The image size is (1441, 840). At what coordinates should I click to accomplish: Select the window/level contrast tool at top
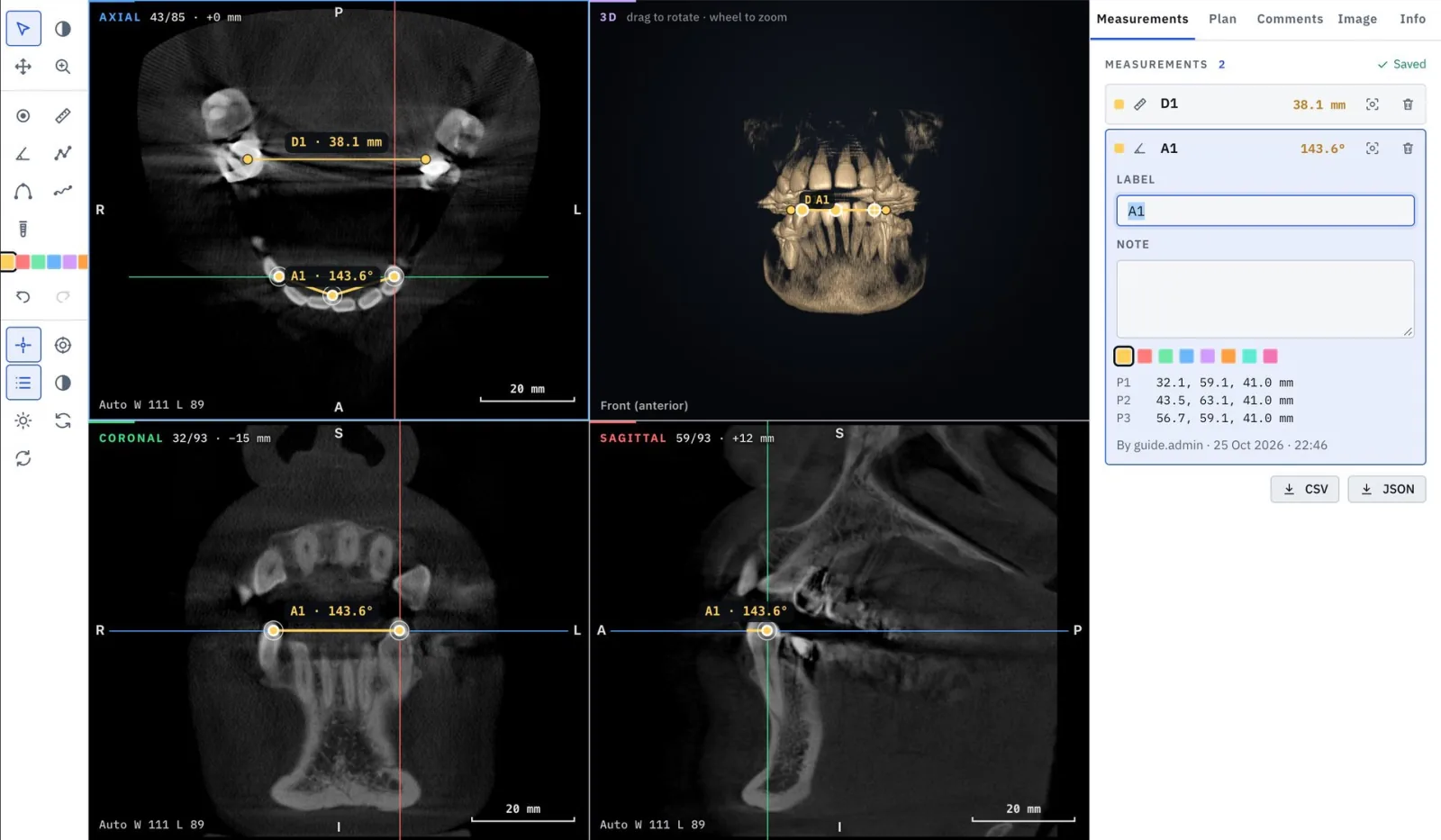tap(63, 29)
